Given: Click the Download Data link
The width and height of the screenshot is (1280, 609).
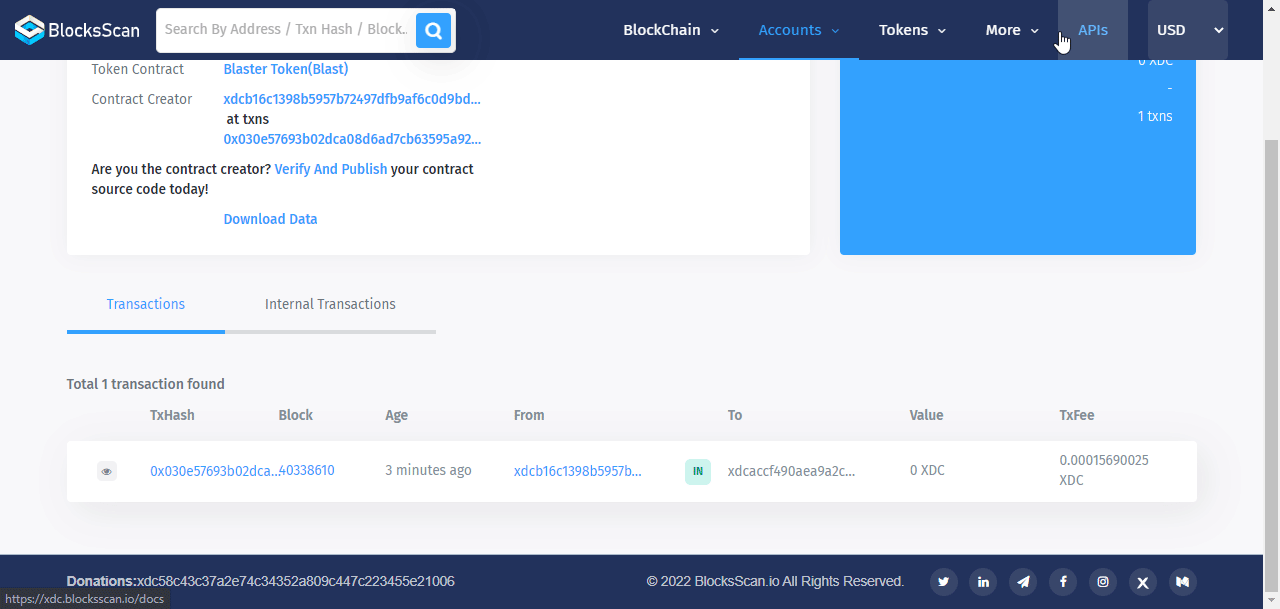Looking at the screenshot, I should (270, 220).
